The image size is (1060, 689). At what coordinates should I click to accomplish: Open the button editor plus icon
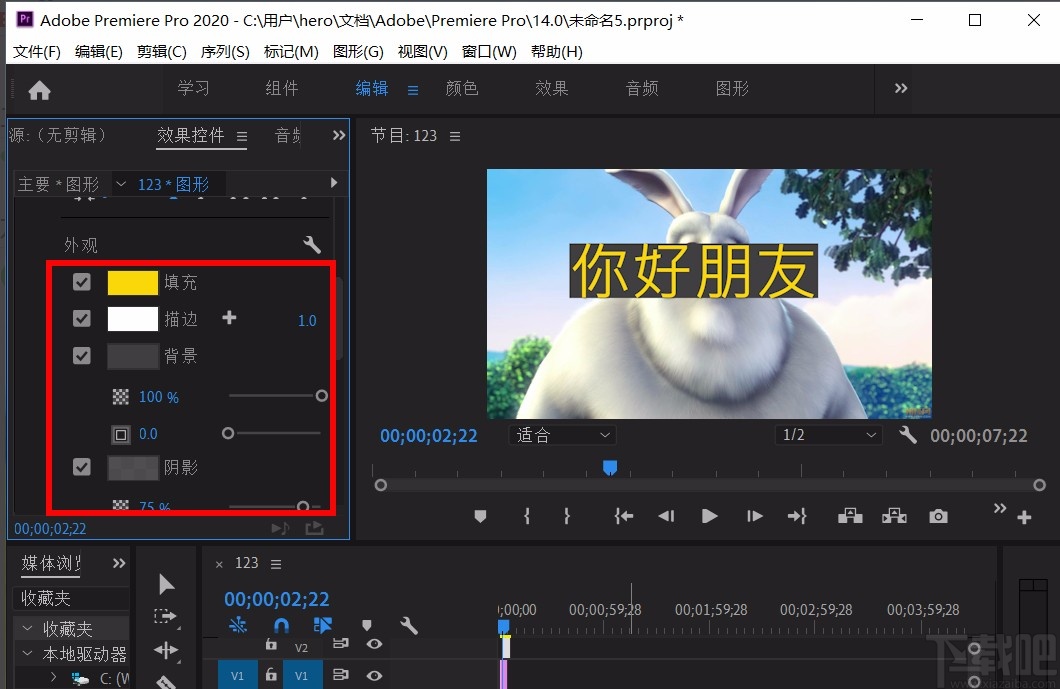1024,517
